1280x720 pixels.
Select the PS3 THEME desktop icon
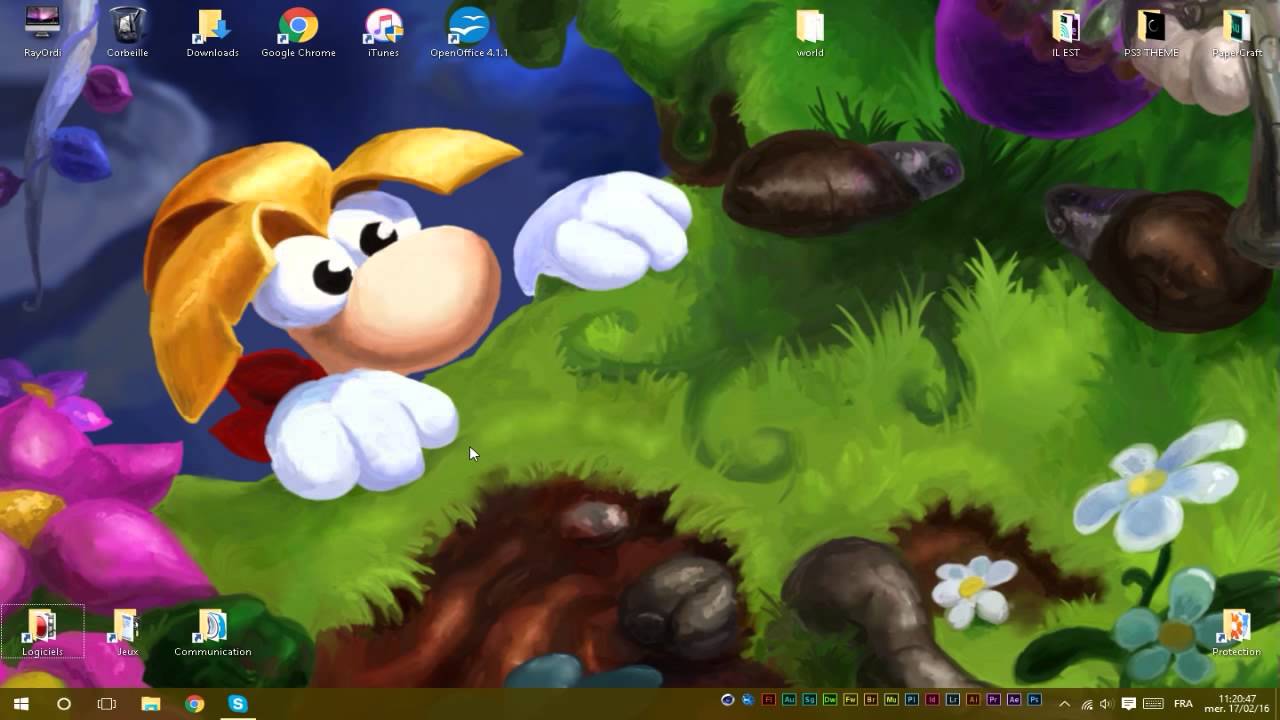(x=1151, y=31)
